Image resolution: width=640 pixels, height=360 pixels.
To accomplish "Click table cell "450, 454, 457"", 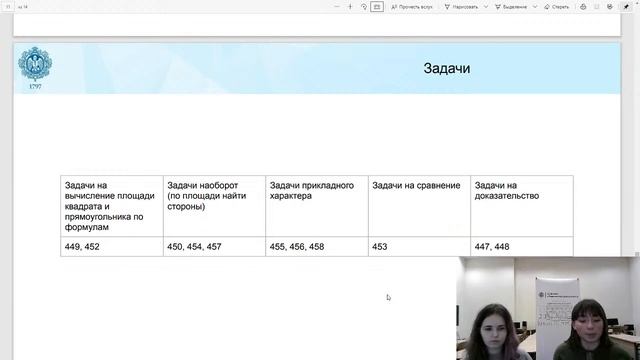I will click(x=214, y=247).
